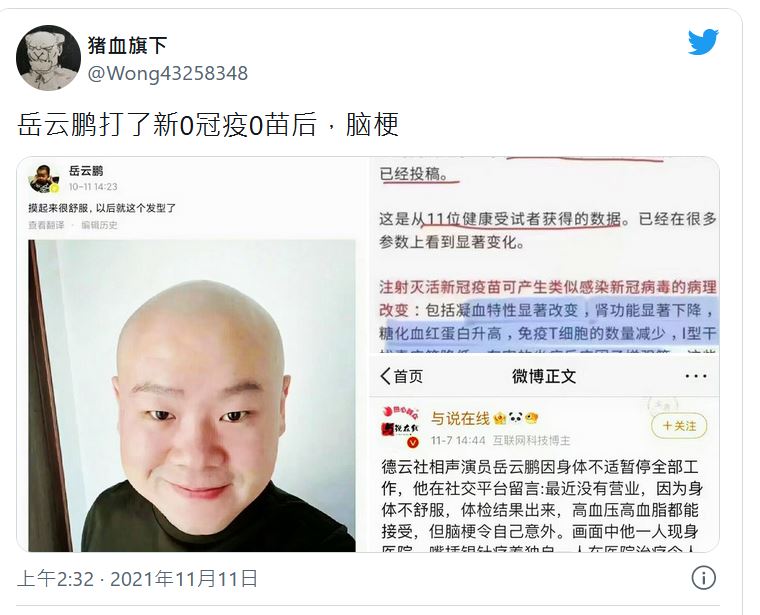Open the bald man selfie photo
This screenshot has height=615, width=760.
pyautogui.click(x=192, y=395)
